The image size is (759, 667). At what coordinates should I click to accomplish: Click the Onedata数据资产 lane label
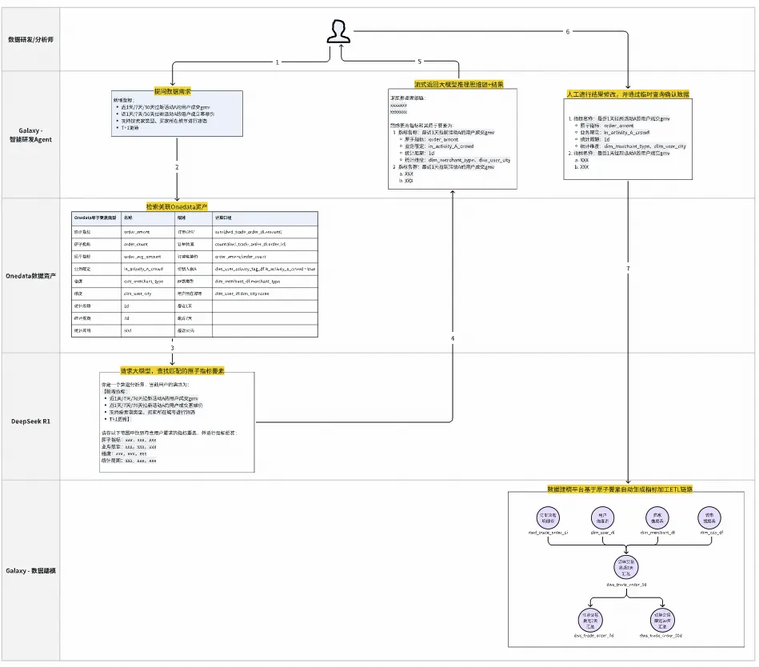[30, 276]
